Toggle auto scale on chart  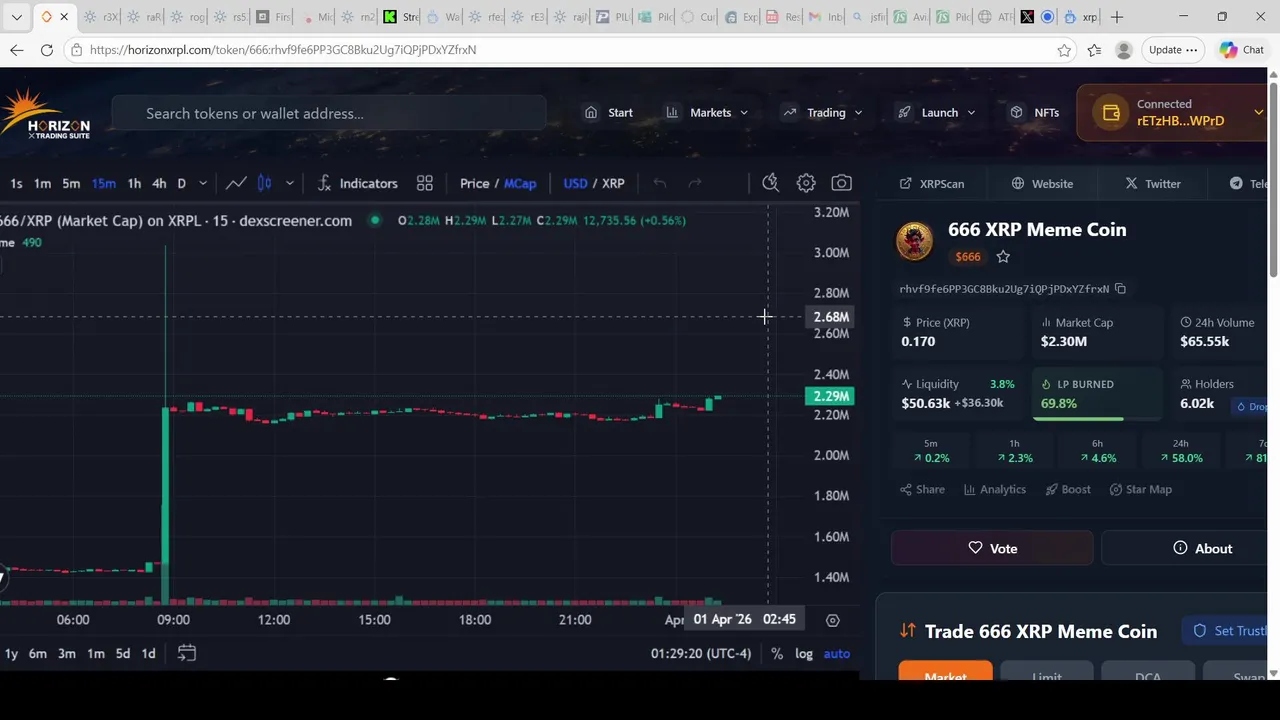837,654
